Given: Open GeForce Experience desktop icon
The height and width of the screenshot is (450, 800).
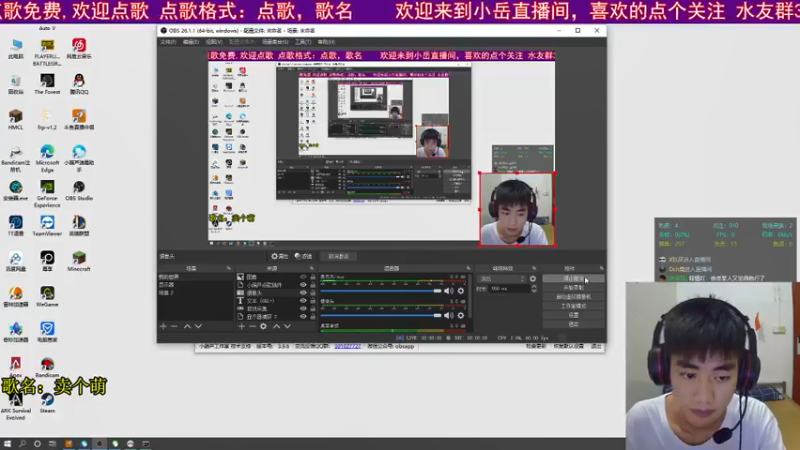Looking at the screenshot, I should [x=47, y=194].
